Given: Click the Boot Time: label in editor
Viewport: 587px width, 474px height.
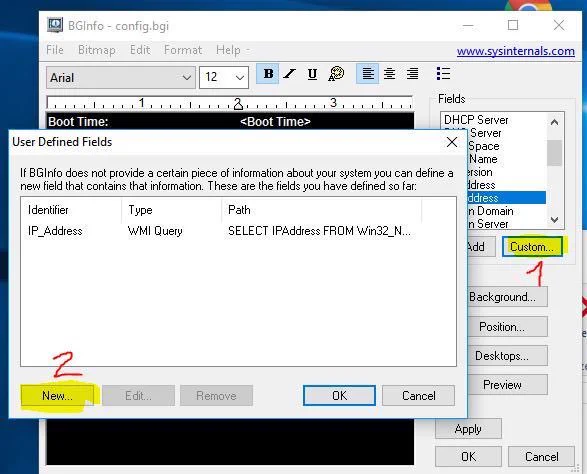Looking at the screenshot, I should pos(78,122).
